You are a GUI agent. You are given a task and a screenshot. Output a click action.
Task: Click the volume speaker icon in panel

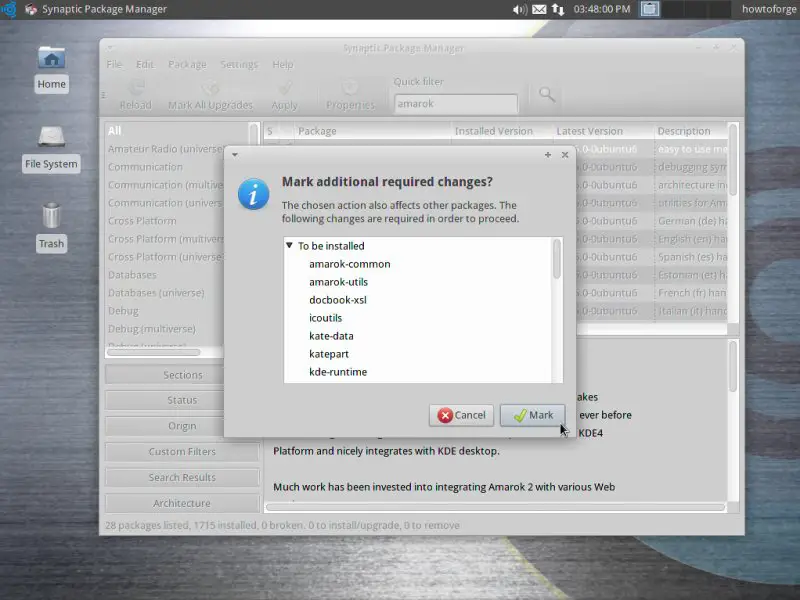(519, 9)
